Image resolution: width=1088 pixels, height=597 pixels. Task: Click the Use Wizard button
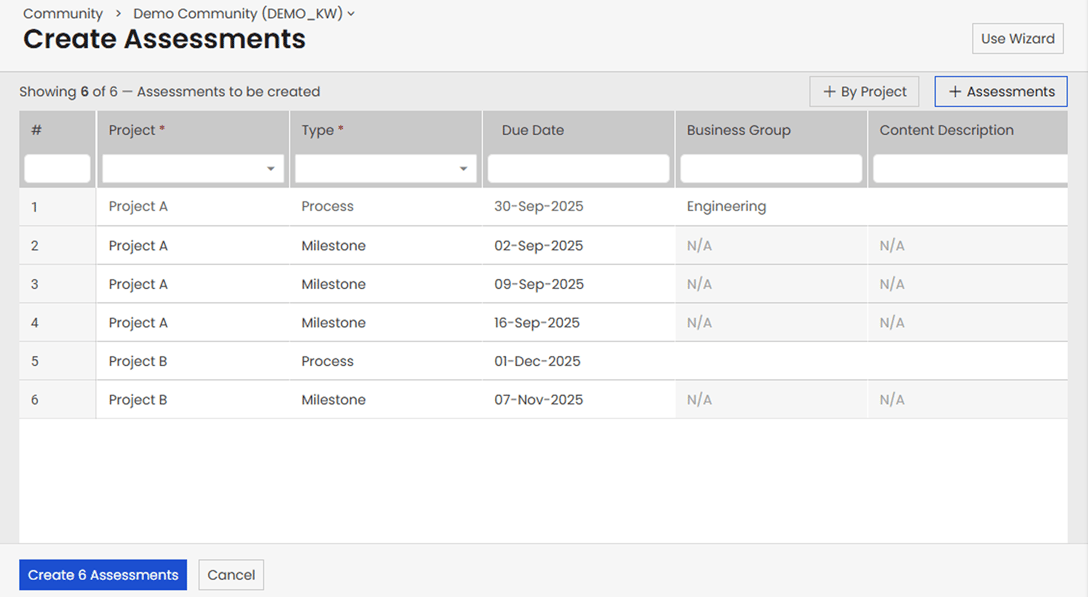(1017, 39)
